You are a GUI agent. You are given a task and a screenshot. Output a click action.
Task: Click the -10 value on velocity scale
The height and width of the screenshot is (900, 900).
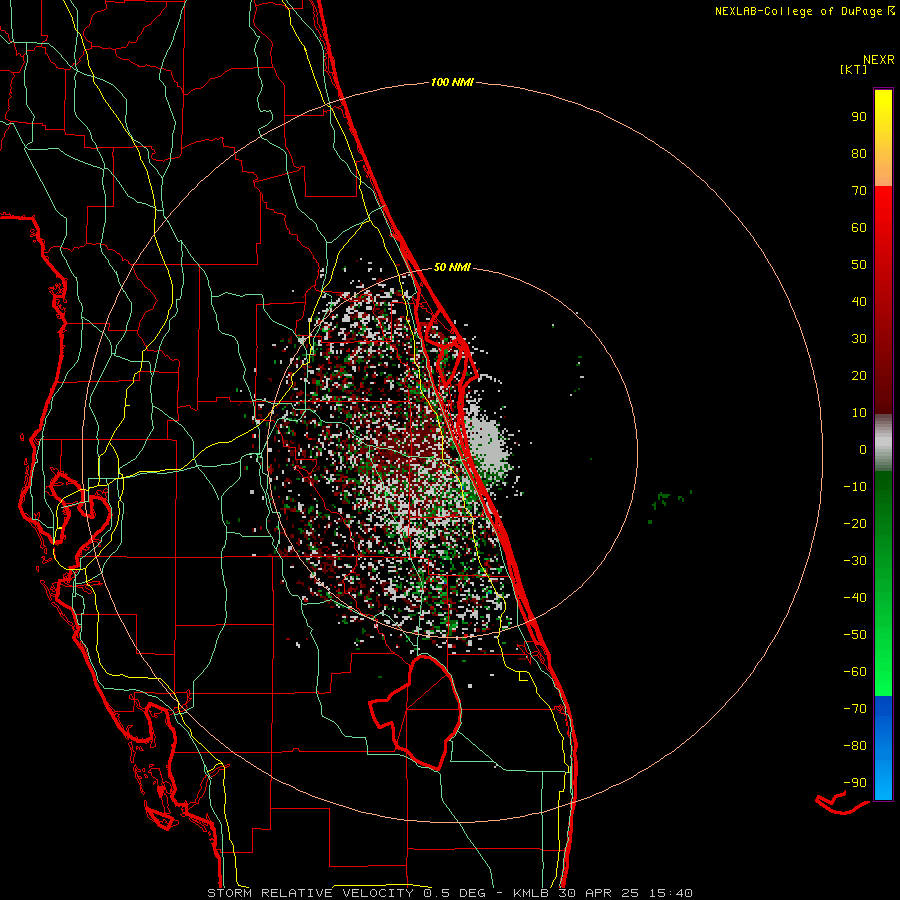point(855,487)
